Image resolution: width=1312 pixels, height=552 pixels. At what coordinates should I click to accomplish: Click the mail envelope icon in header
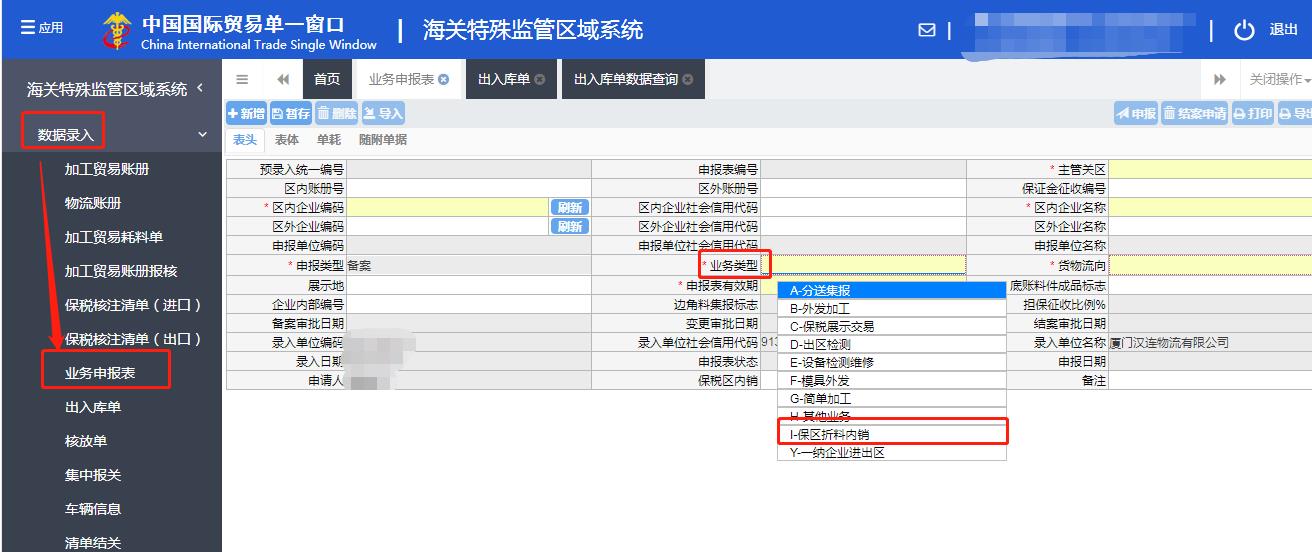(x=927, y=30)
